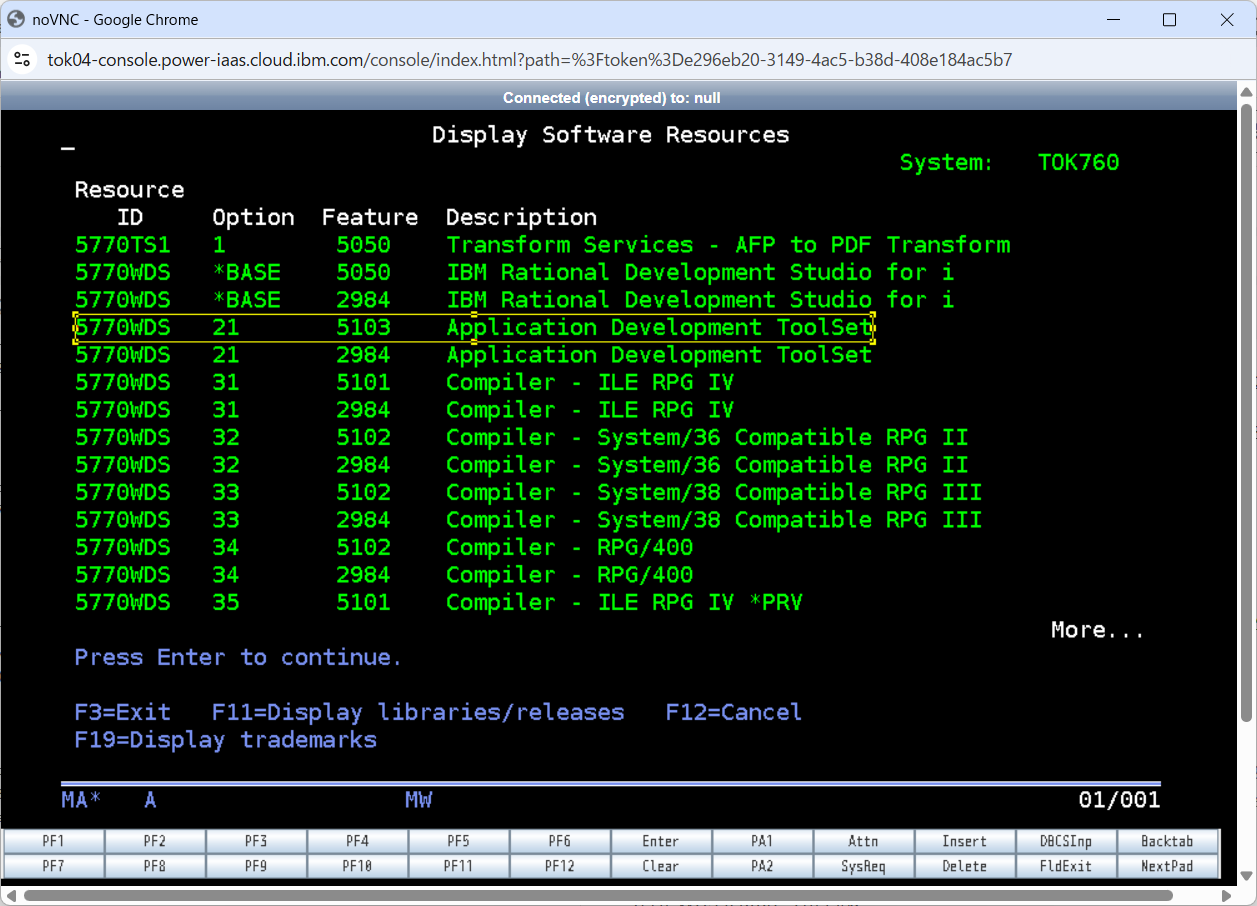Image resolution: width=1257 pixels, height=906 pixels.
Task: Click Compiler - RPG/400 feature 5102 description
Action: [570, 547]
